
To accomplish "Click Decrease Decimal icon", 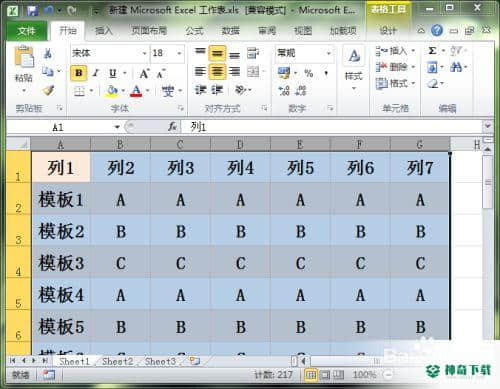I will [301, 90].
